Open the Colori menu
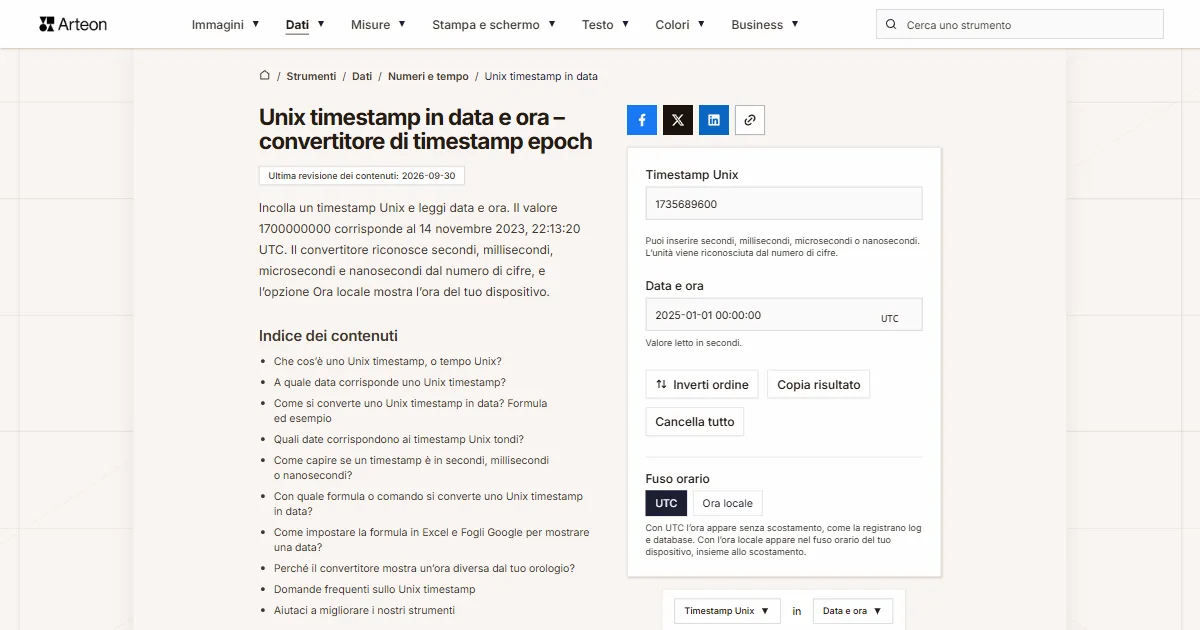Viewport: 1200px width, 630px height. click(x=680, y=25)
